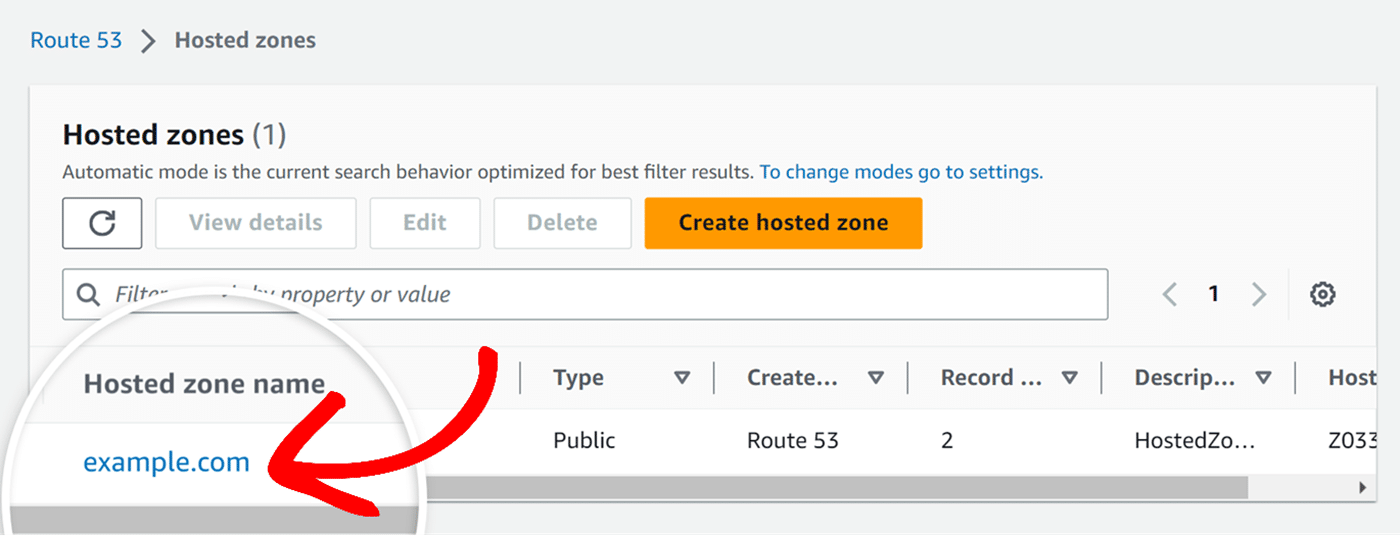This screenshot has width=1400, height=536.
Task: Click To change modes go to settings
Action: click(901, 172)
